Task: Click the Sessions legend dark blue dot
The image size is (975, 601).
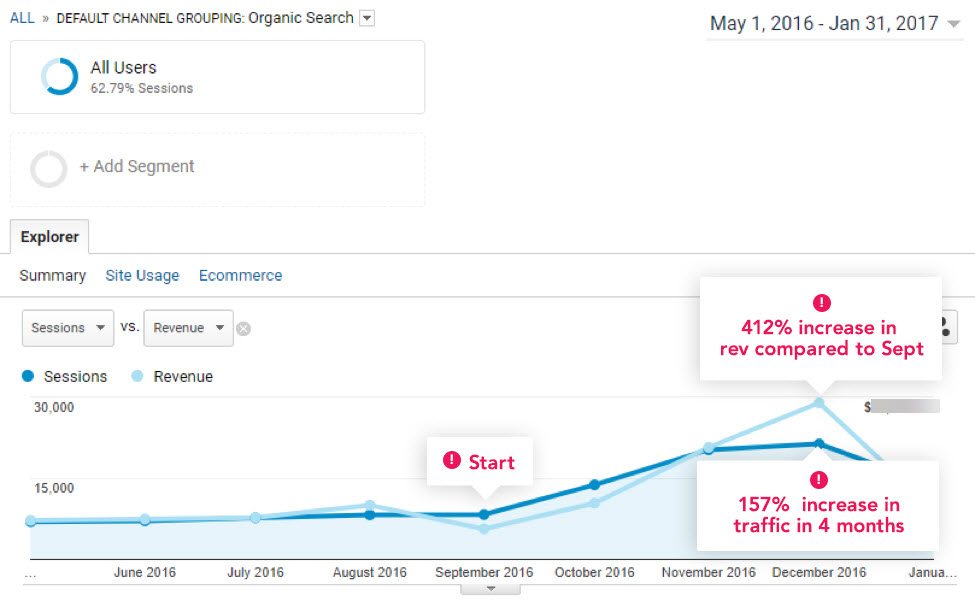Action: [28, 377]
